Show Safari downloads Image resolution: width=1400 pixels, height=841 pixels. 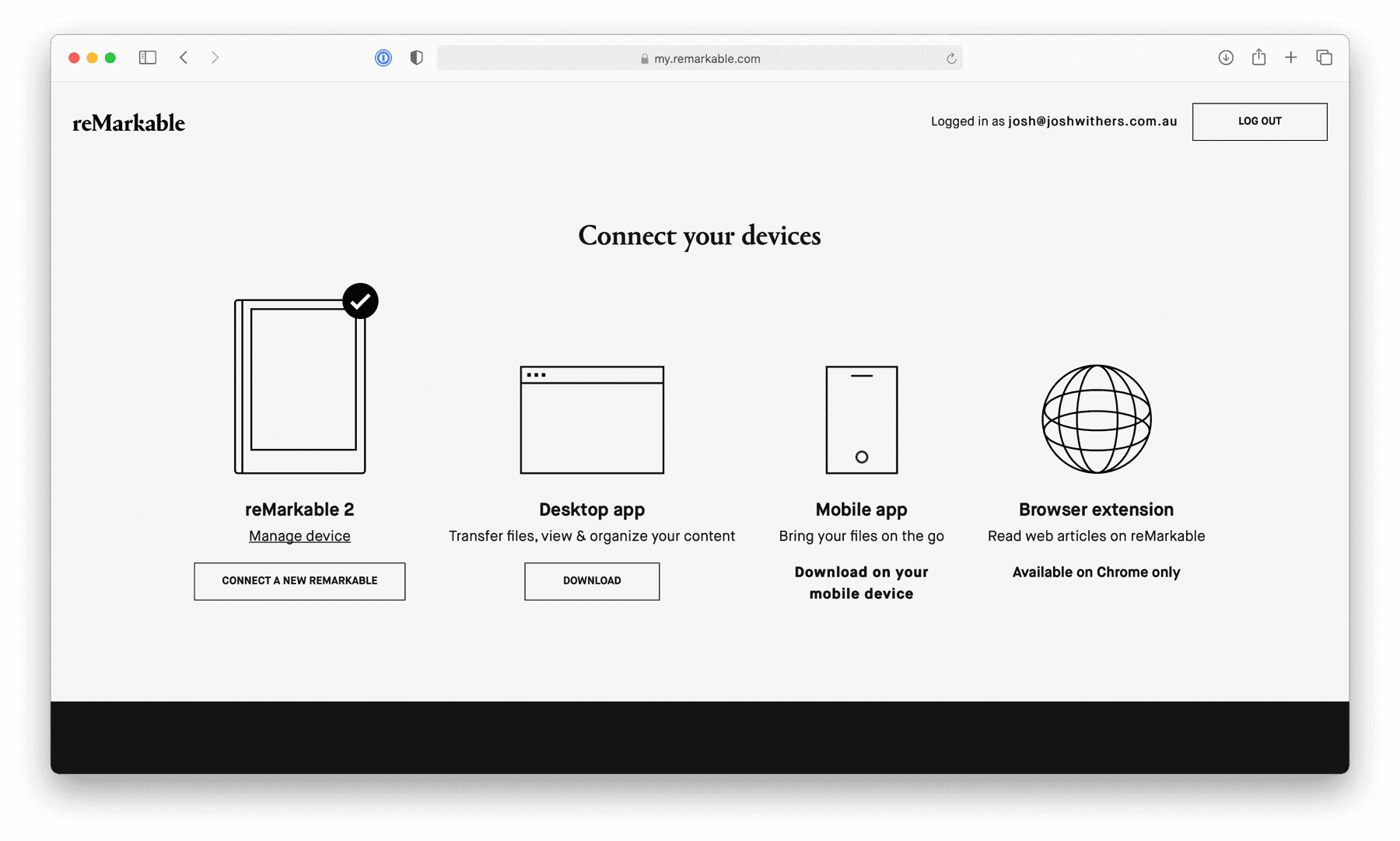[1226, 58]
